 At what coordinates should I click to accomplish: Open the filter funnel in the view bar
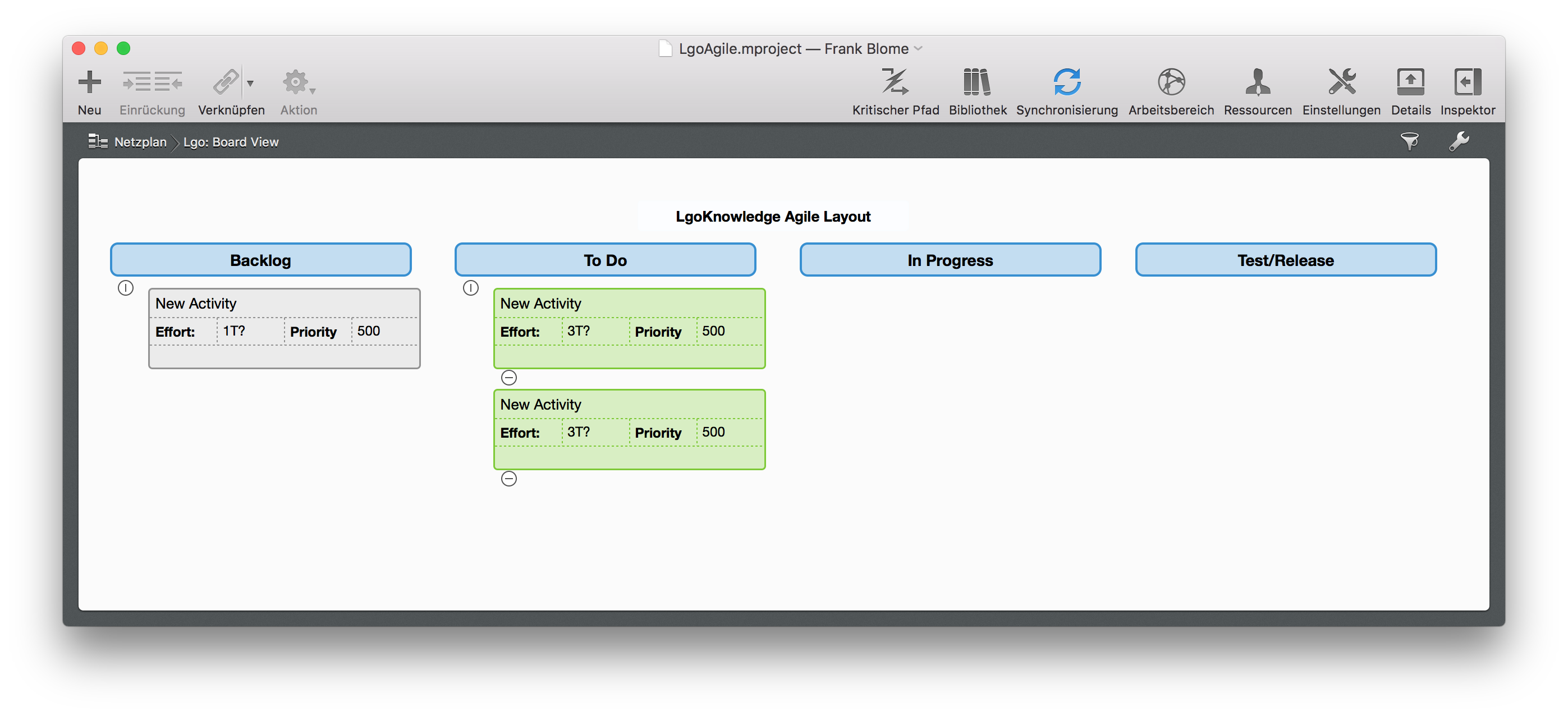(1411, 141)
